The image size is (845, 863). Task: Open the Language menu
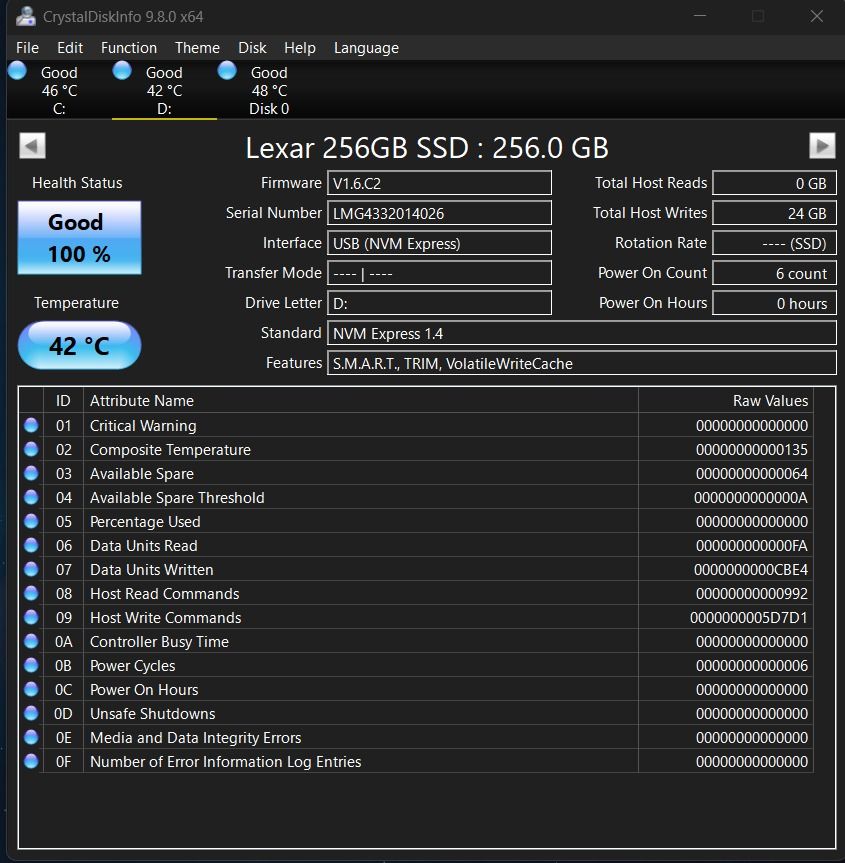366,48
